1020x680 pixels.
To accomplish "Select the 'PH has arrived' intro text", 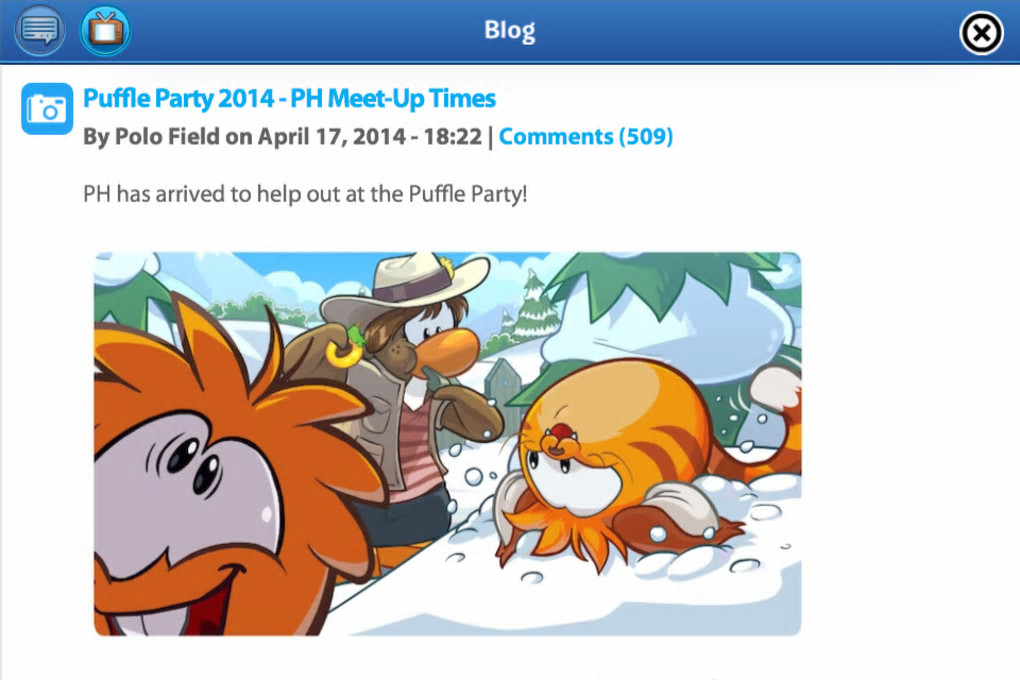I will click(x=305, y=194).
